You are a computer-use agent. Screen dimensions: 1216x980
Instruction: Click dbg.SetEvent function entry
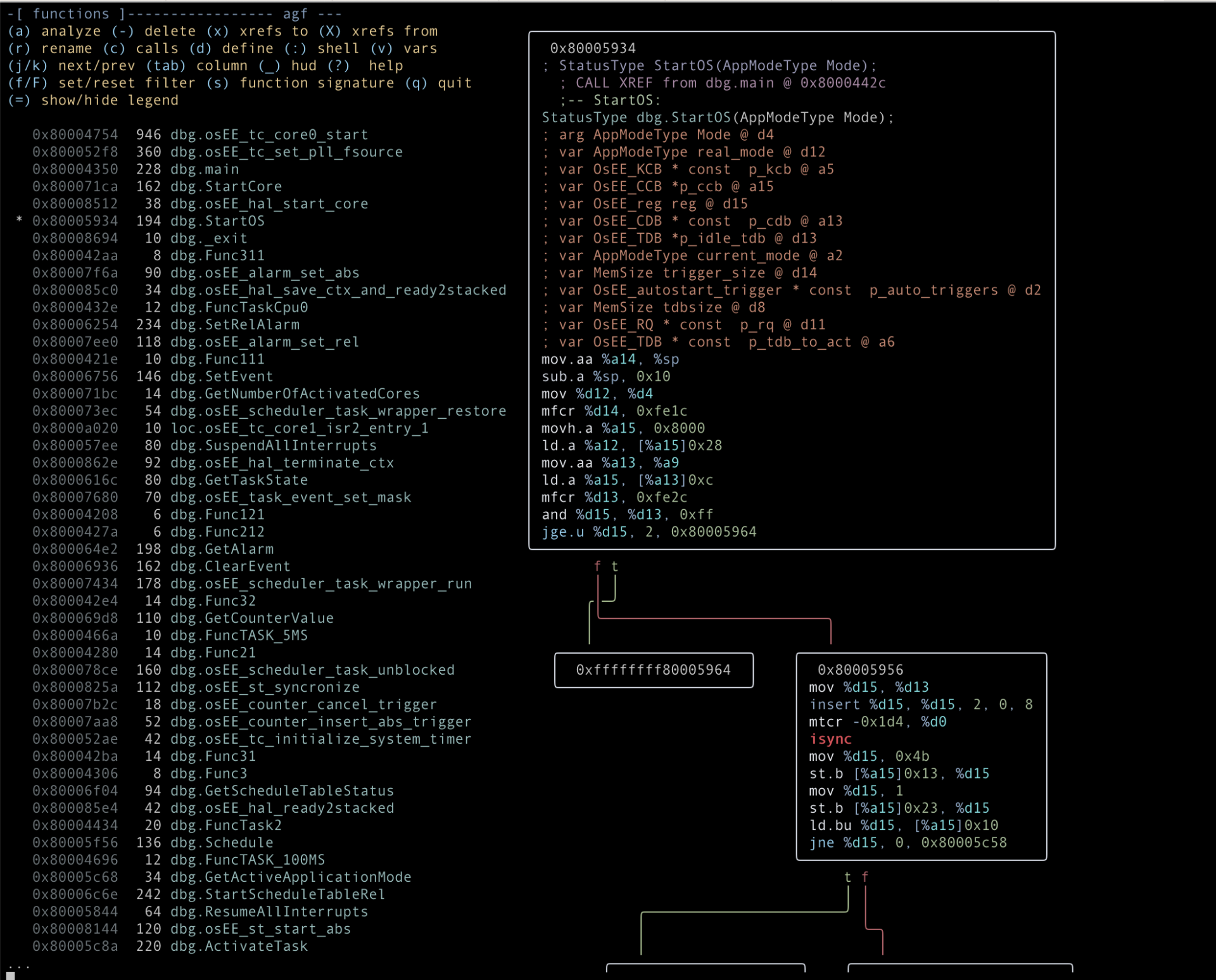[153, 376]
